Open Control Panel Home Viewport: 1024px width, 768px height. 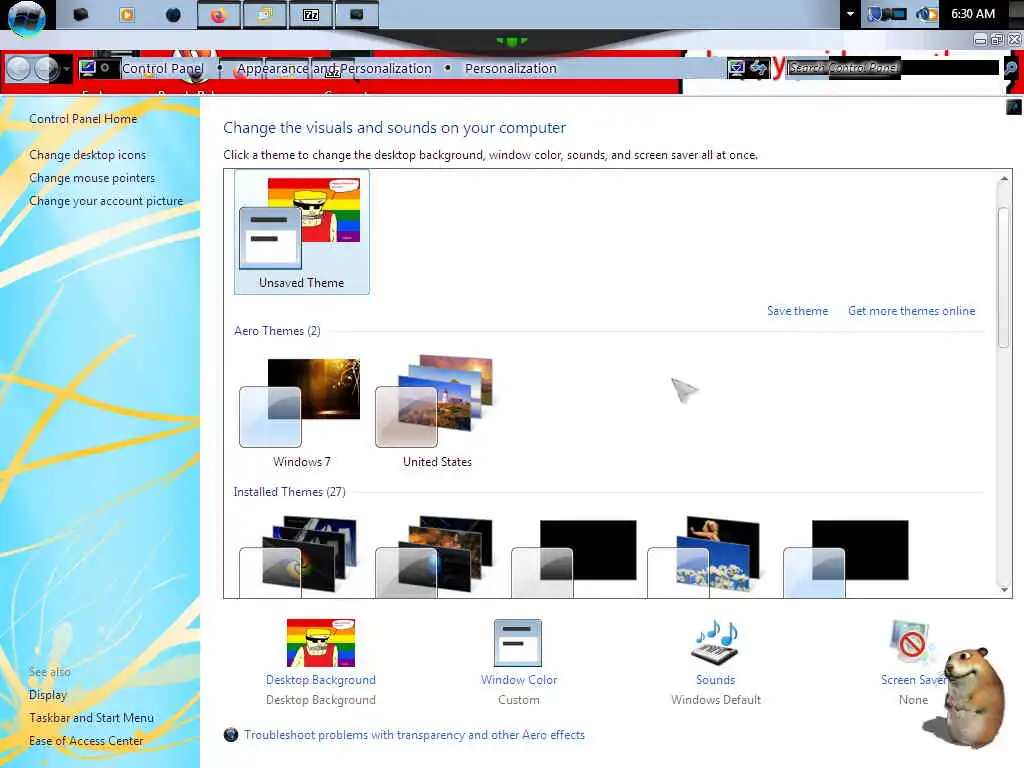pyautogui.click(x=83, y=119)
